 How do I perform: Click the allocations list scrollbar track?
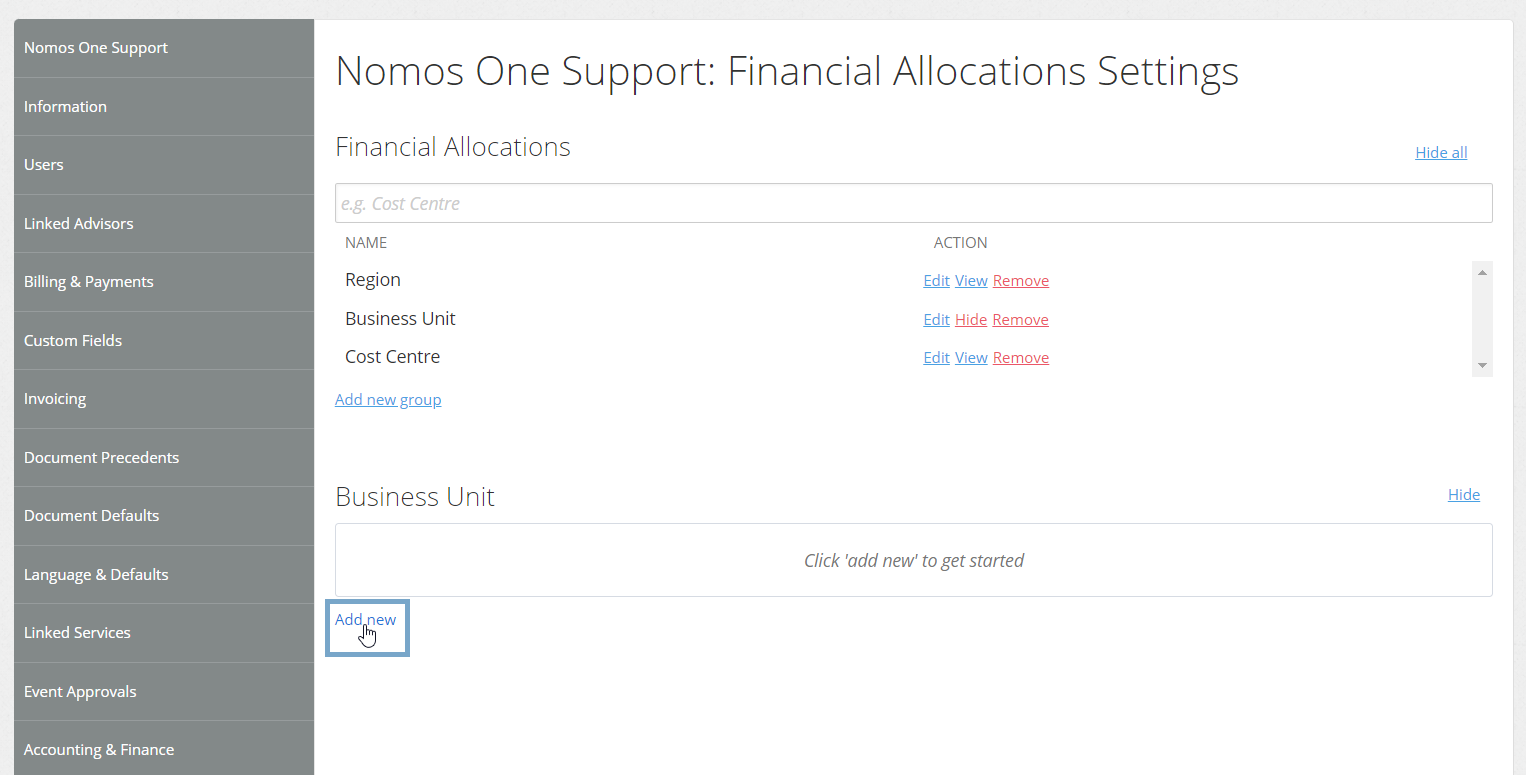point(1482,319)
